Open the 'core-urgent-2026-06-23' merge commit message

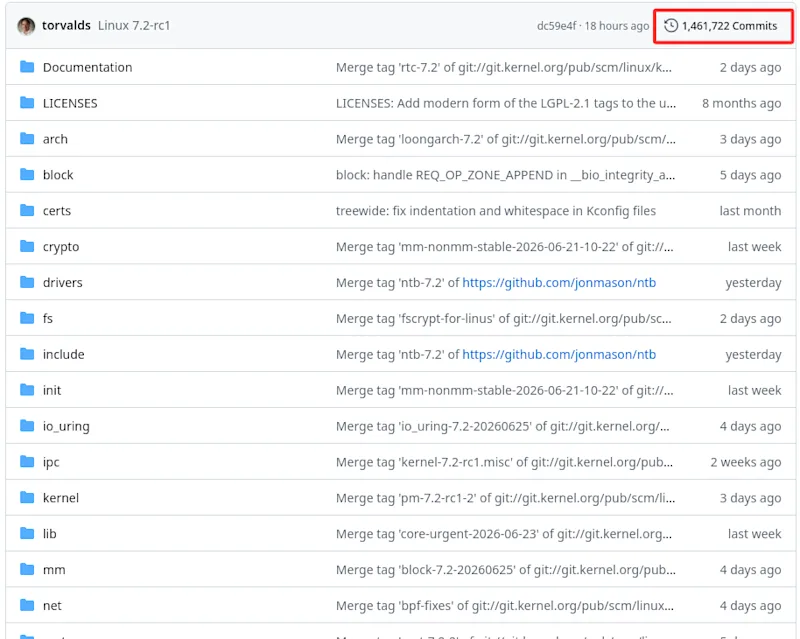[504, 533]
